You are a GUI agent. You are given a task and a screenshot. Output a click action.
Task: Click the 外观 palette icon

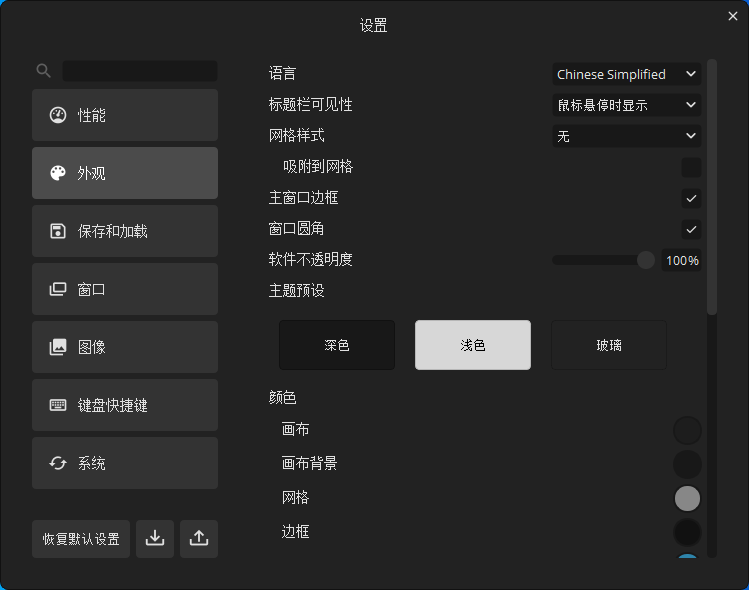point(58,173)
